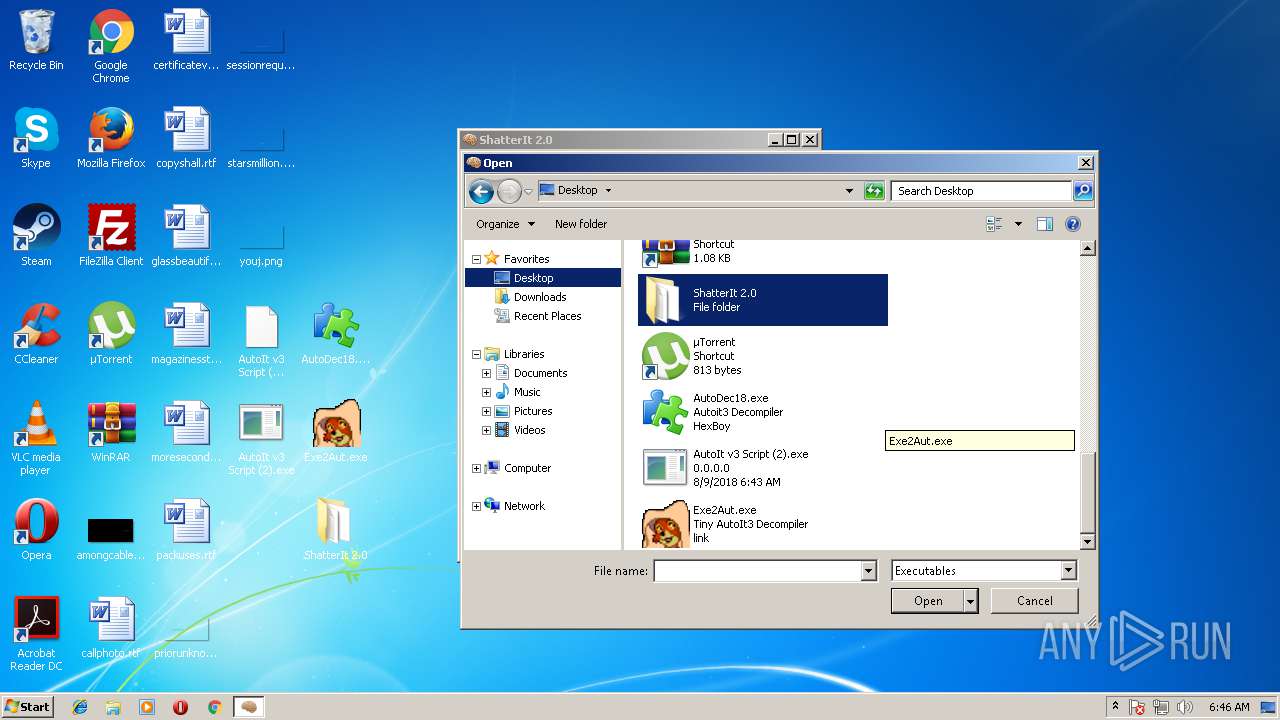Select Recent Places in navigation pane
The height and width of the screenshot is (720, 1280).
pos(547,316)
